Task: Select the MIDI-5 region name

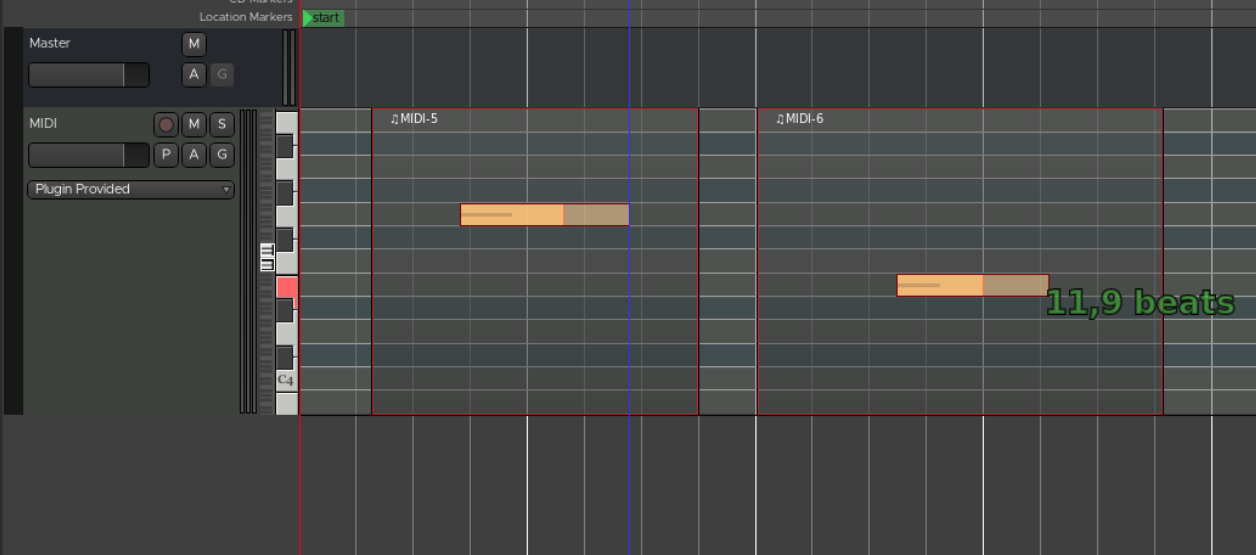Action: (414, 119)
